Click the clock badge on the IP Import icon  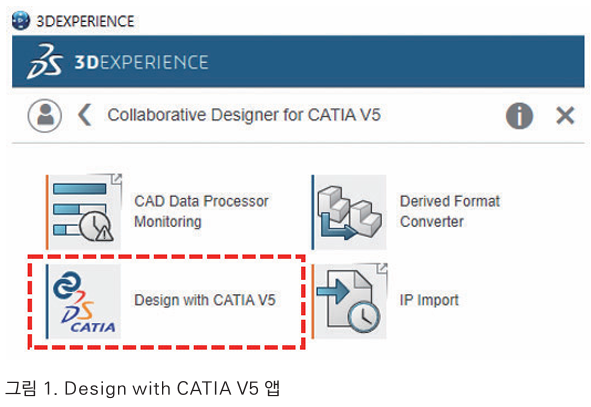[364, 317]
